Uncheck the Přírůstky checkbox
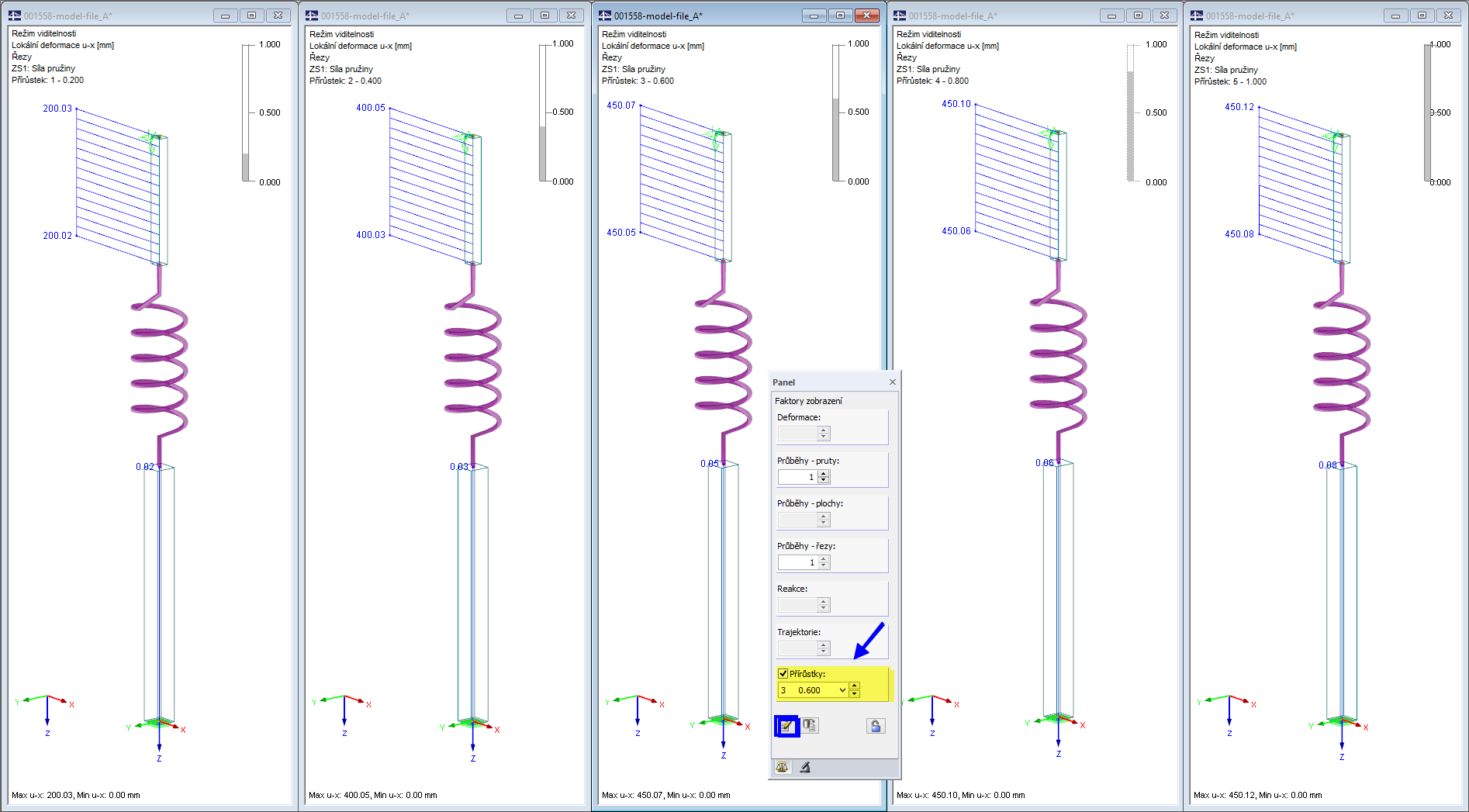The image size is (1469, 812). click(x=783, y=673)
